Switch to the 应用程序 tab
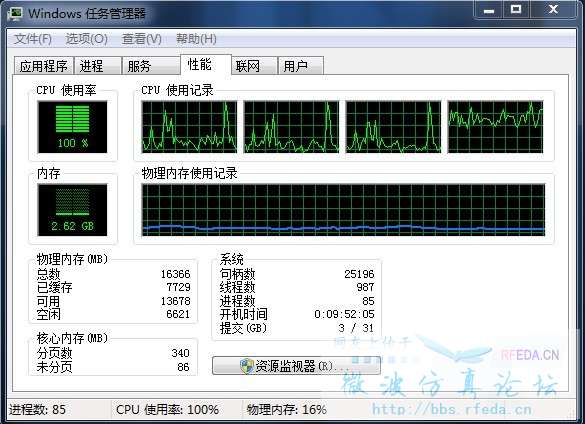The height and width of the screenshot is (424, 585). (x=44, y=66)
